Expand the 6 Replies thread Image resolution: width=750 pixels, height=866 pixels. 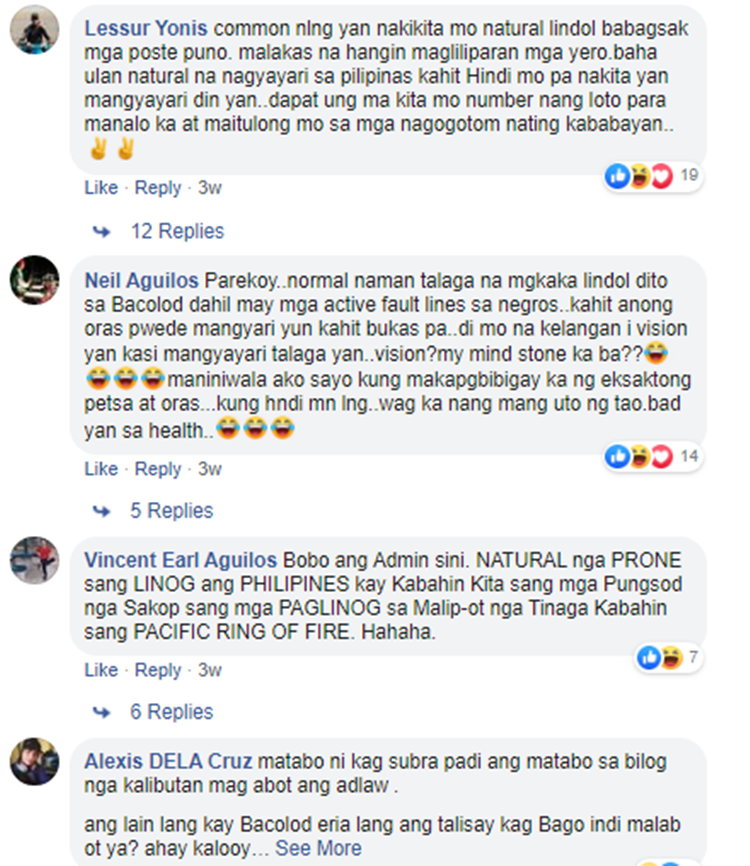[x=171, y=711]
